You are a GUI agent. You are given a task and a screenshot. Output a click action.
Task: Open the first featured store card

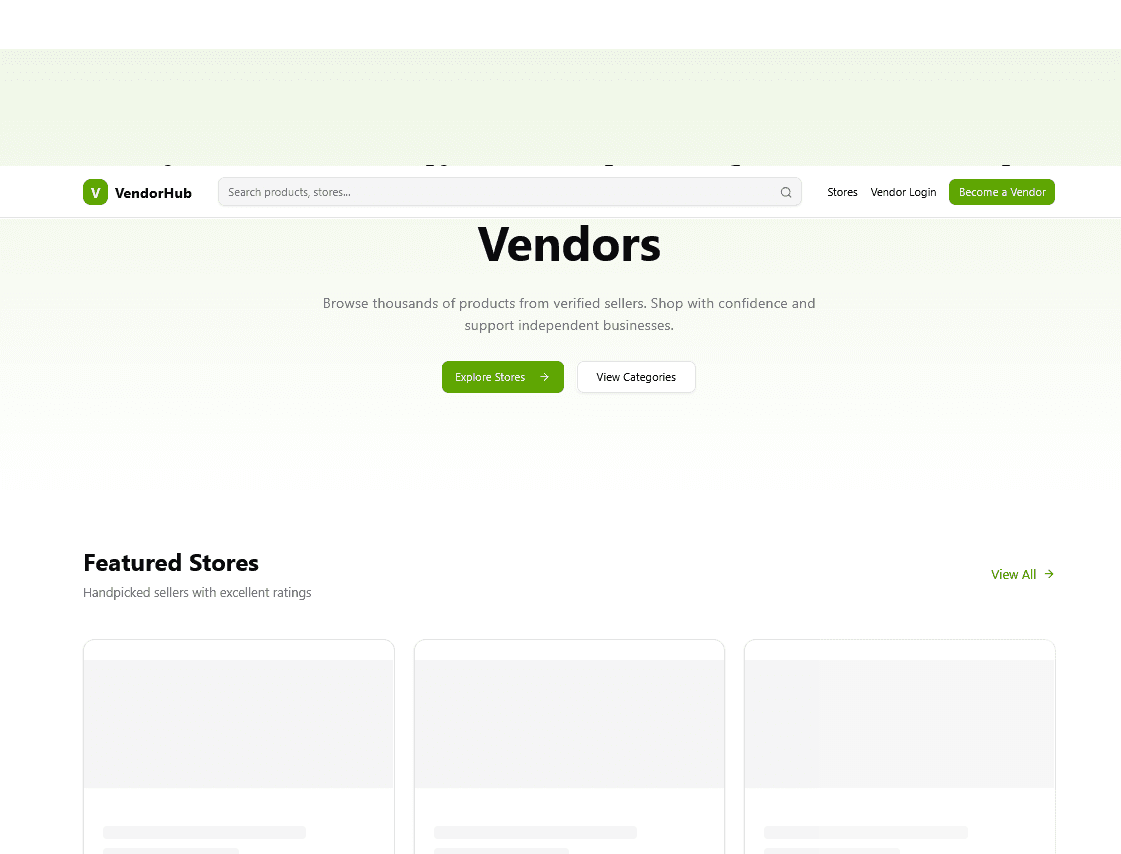click(238, 745)
